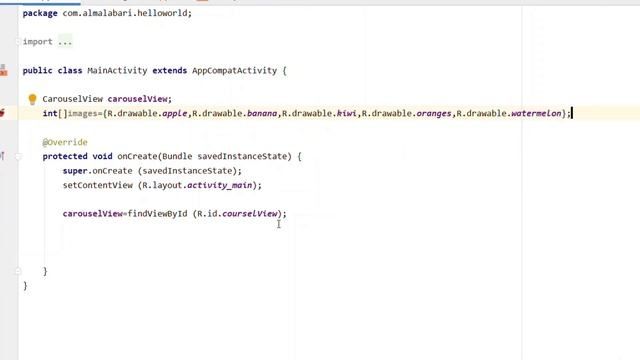Screen dimensions: 640x360
Task: Click the '@Override' annotation
Action: (65, 142)
